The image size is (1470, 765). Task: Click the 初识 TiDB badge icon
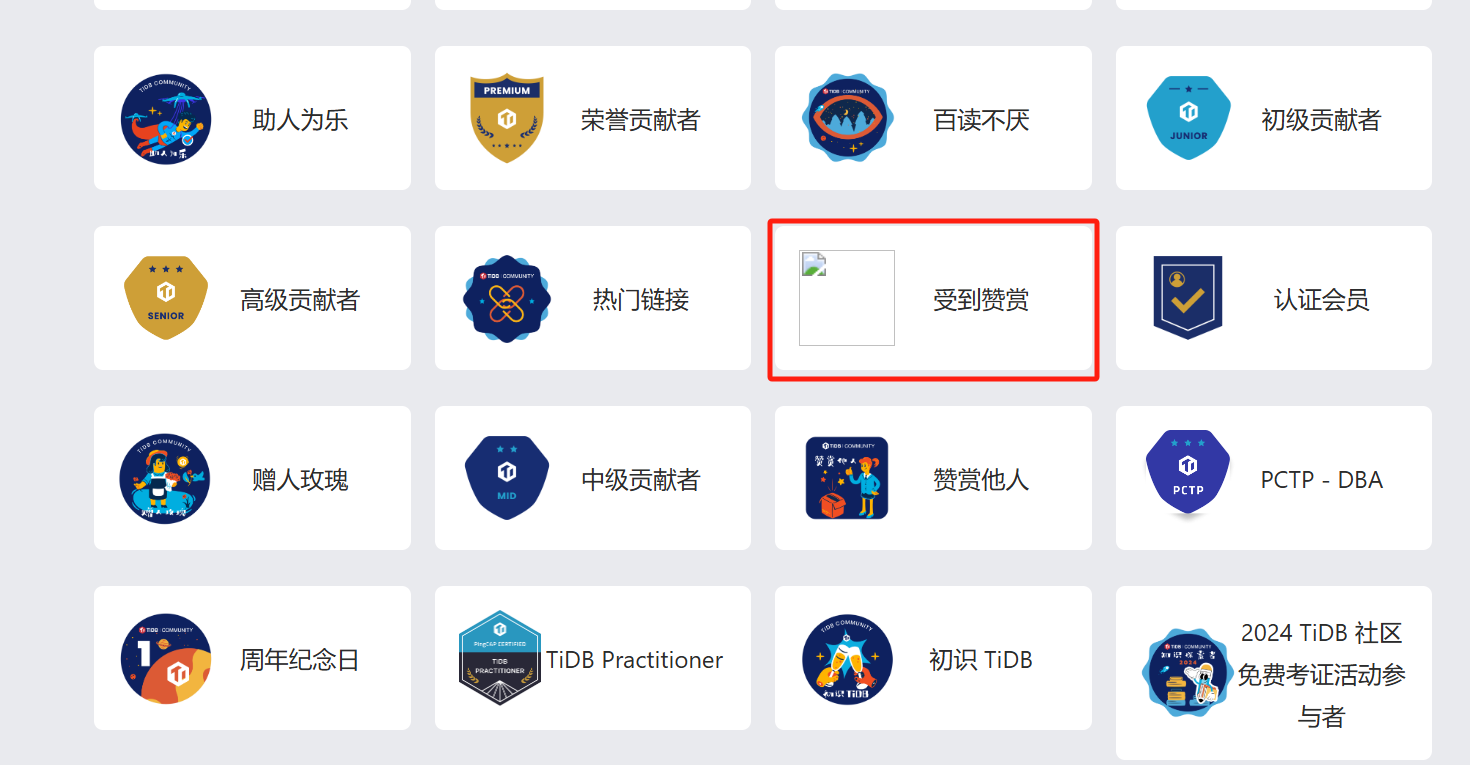[847, 658]
